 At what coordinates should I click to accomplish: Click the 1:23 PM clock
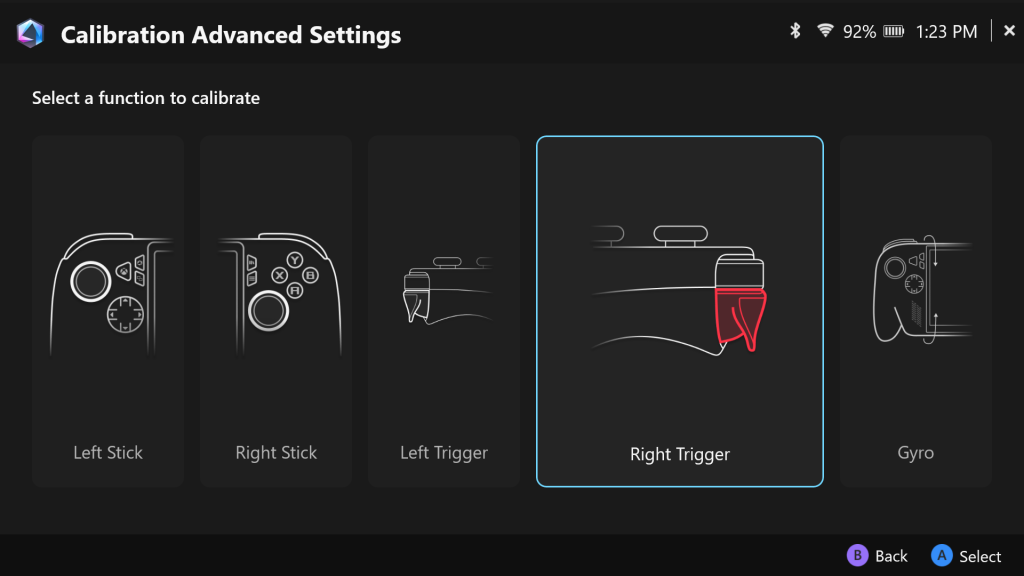click(x=946, y=32)
